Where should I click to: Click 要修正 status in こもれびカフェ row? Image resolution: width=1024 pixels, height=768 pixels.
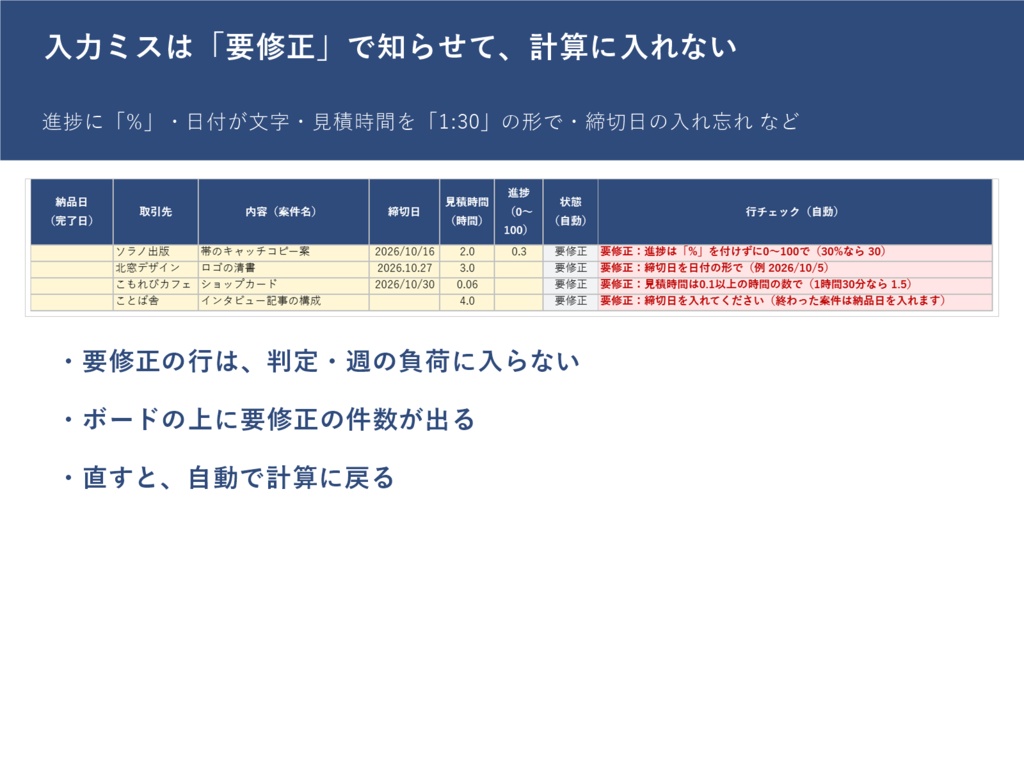(x=570, y=285)
